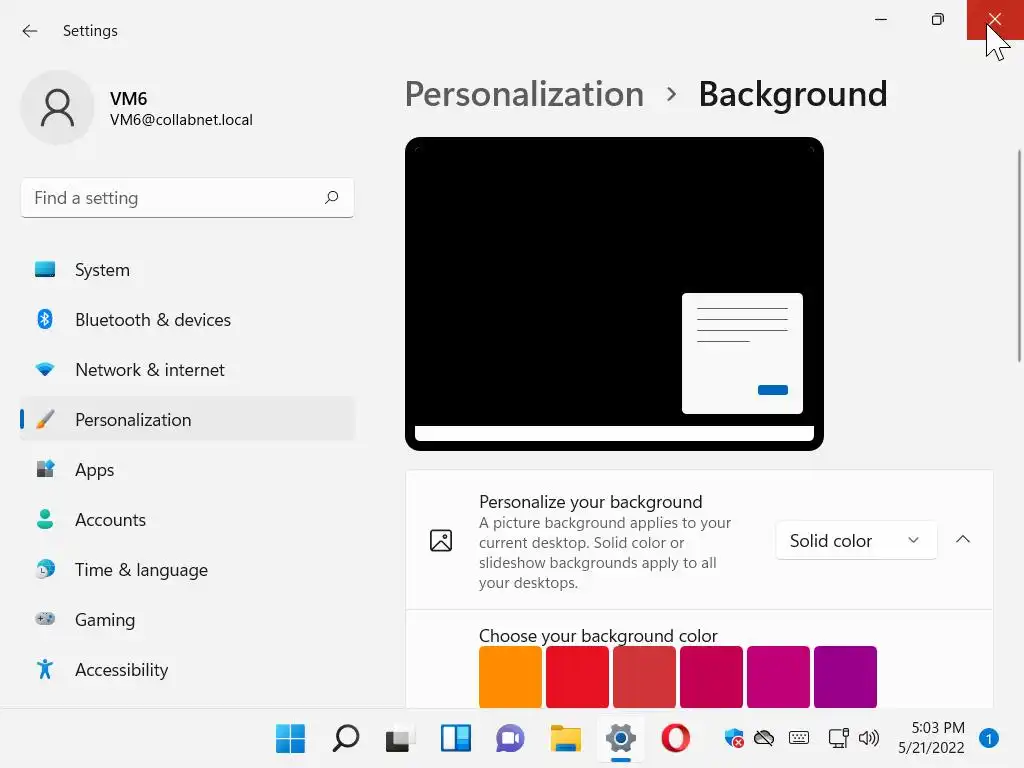Click the Accounts person icon
The height and width of the screenshot is (768, 1024).
click(45, 519)
